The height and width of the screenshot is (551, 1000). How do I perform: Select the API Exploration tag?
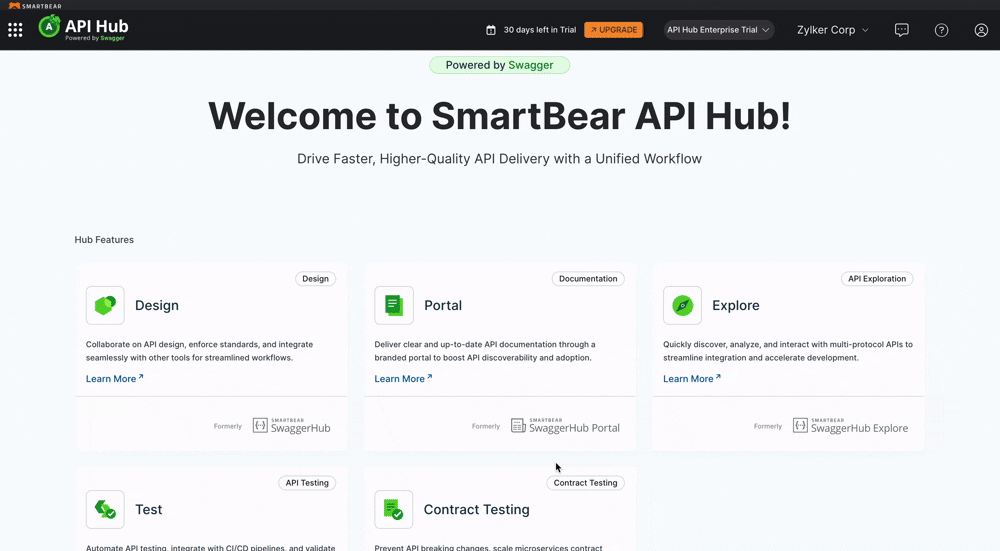pos(876,279)
